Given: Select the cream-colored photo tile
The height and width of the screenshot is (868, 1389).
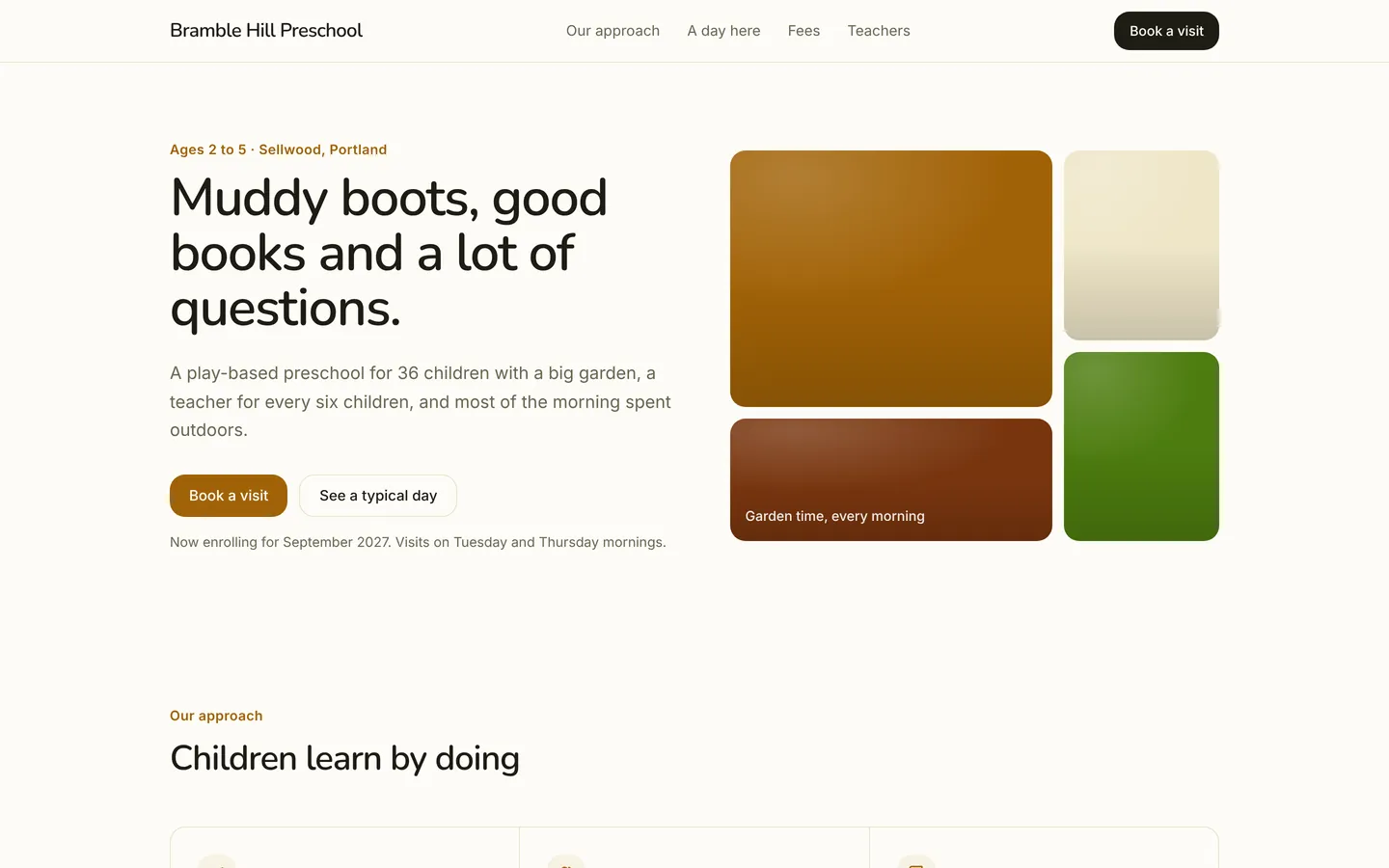Looking at the screenshot, I should (1141, 245).
